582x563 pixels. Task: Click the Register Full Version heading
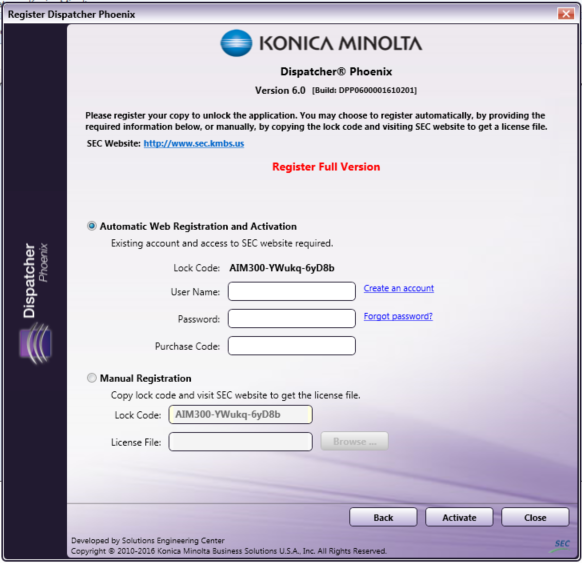coord(326,167)
